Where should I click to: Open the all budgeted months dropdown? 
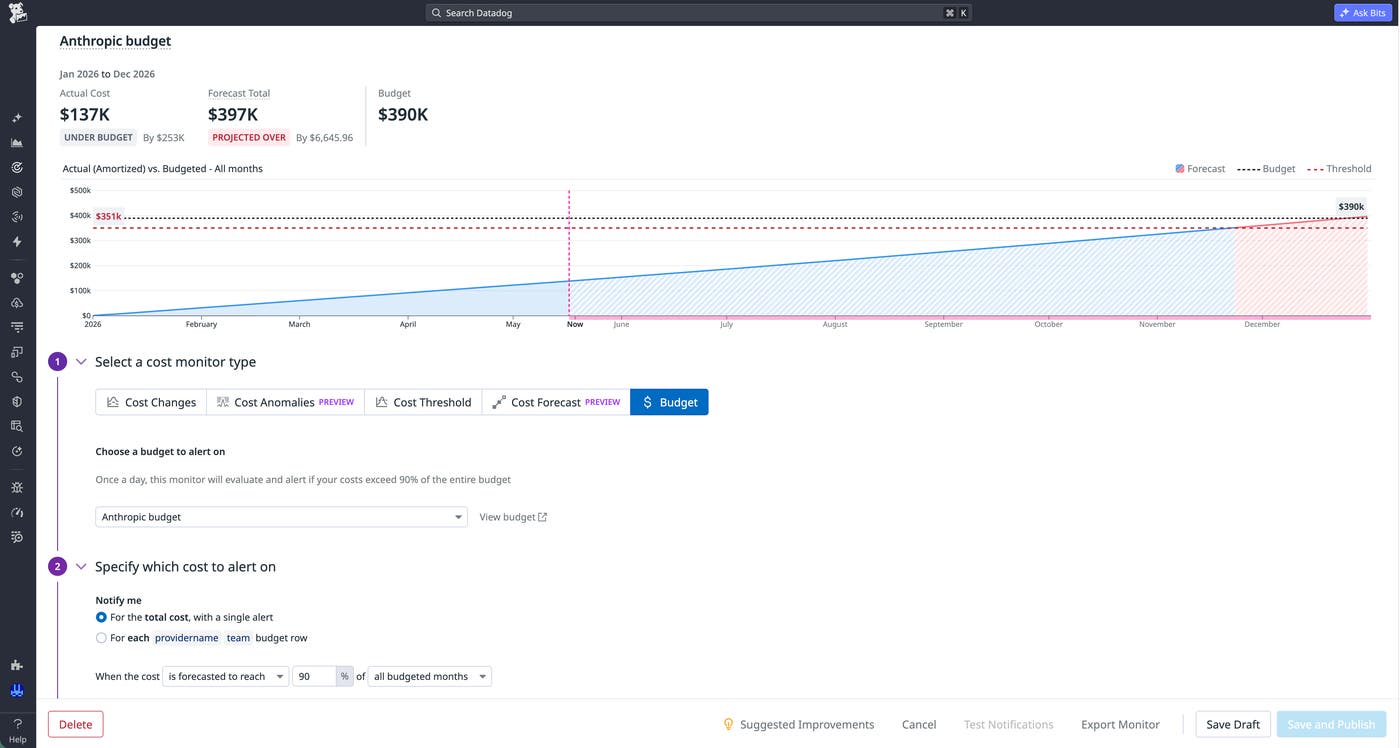430,677
